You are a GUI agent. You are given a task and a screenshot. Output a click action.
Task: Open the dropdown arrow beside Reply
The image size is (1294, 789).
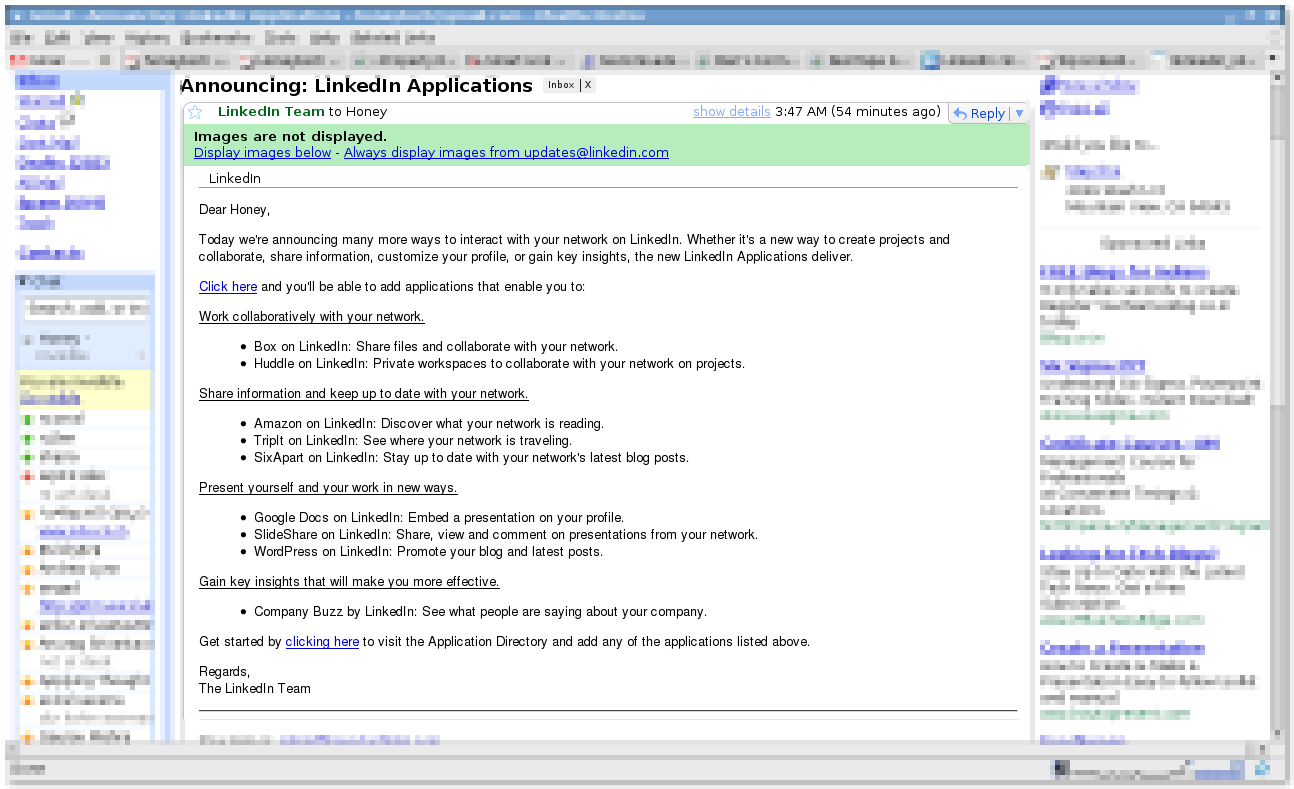(1019, 113)
